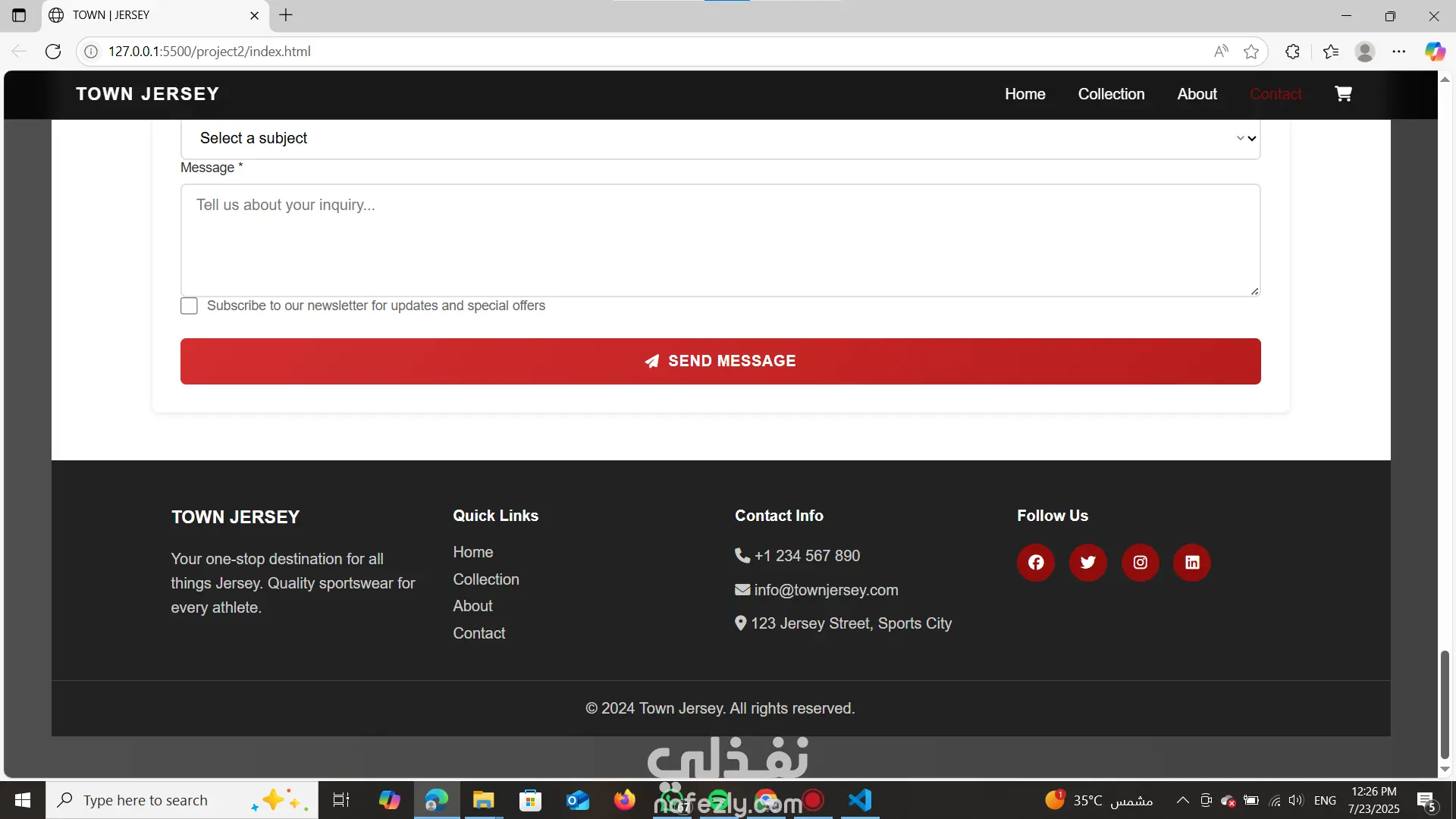Show hidden system tray icons chevron
The width and height of the screenshot is (1456, 819).
1182,800
